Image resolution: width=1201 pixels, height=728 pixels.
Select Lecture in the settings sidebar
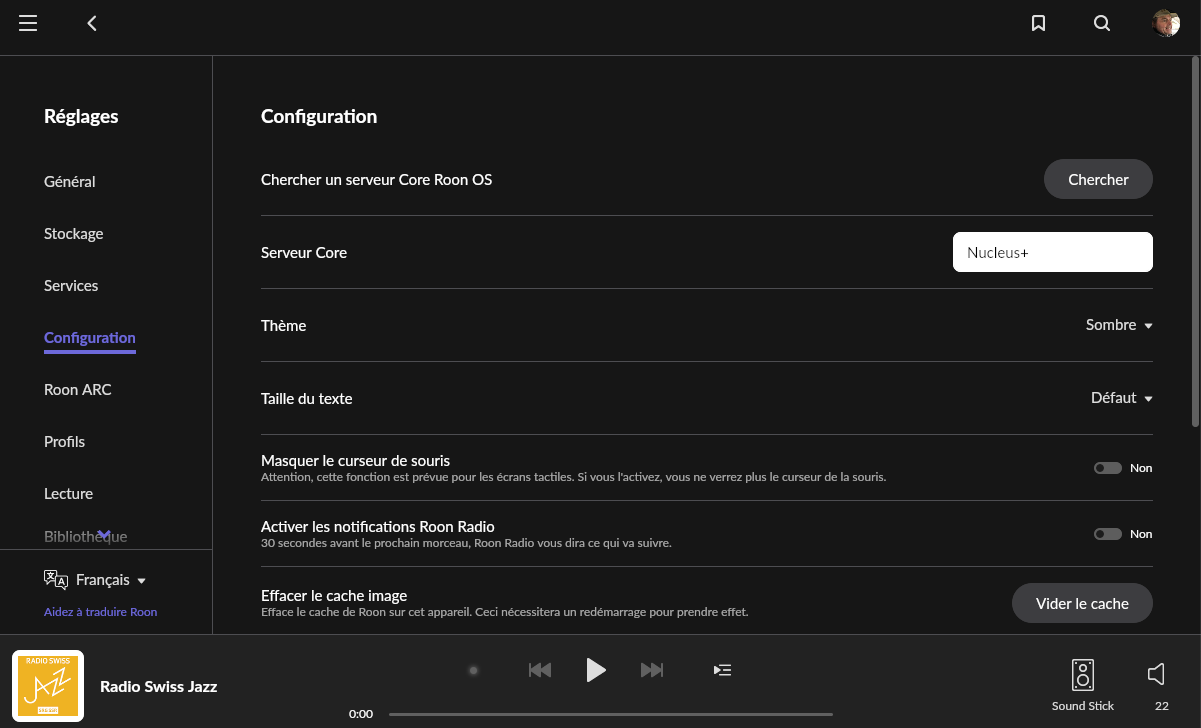68,494
